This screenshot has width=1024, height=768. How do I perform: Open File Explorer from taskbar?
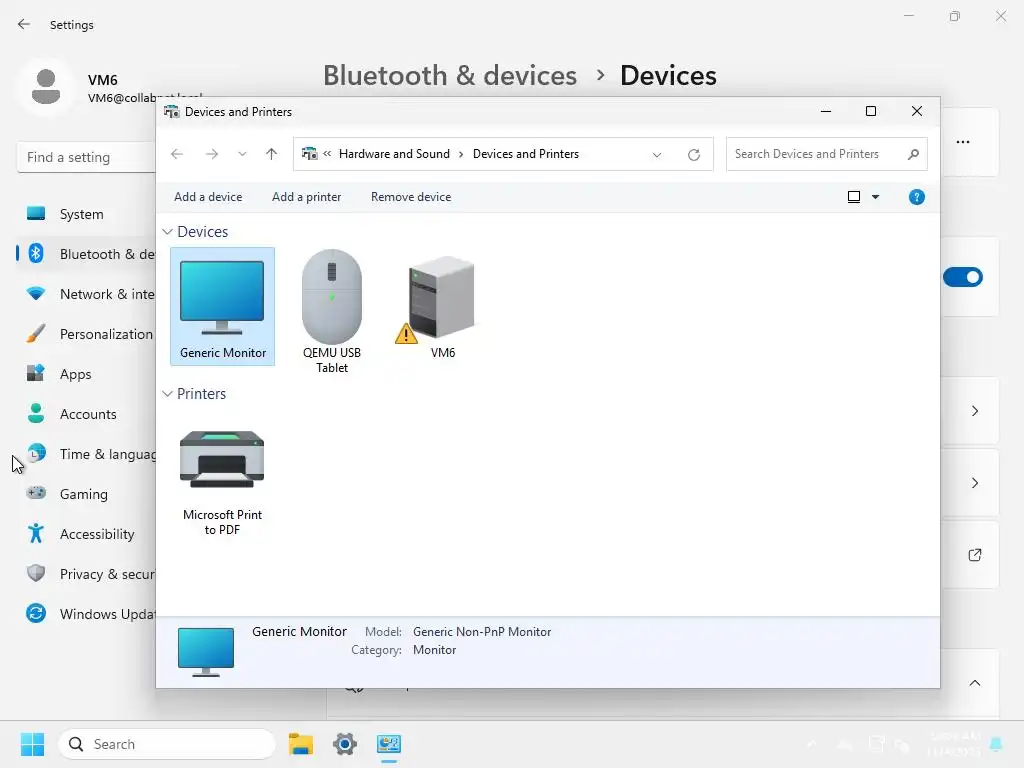(301, 744)
